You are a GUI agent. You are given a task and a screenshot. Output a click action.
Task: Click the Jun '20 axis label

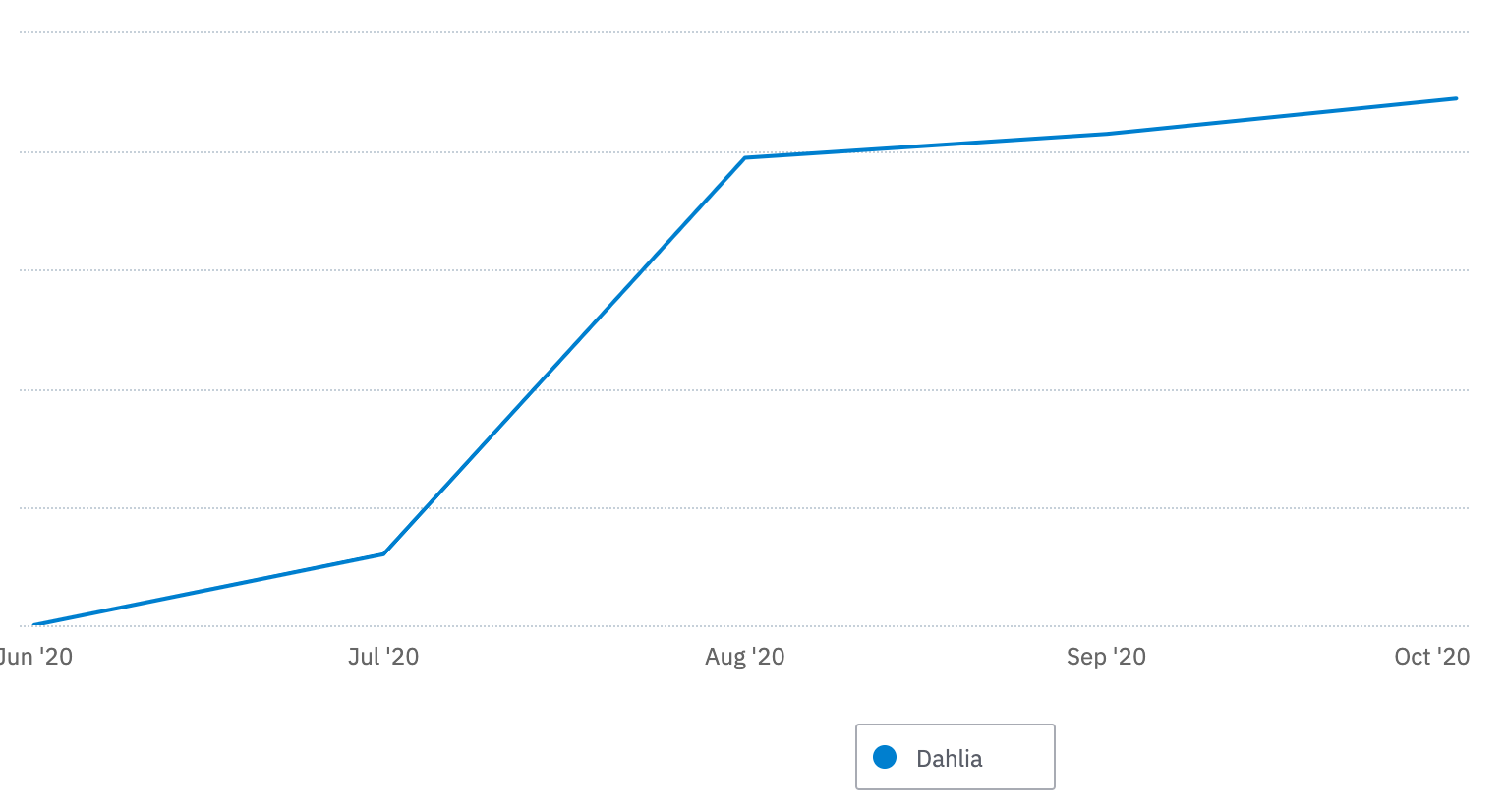click(36, 657)
